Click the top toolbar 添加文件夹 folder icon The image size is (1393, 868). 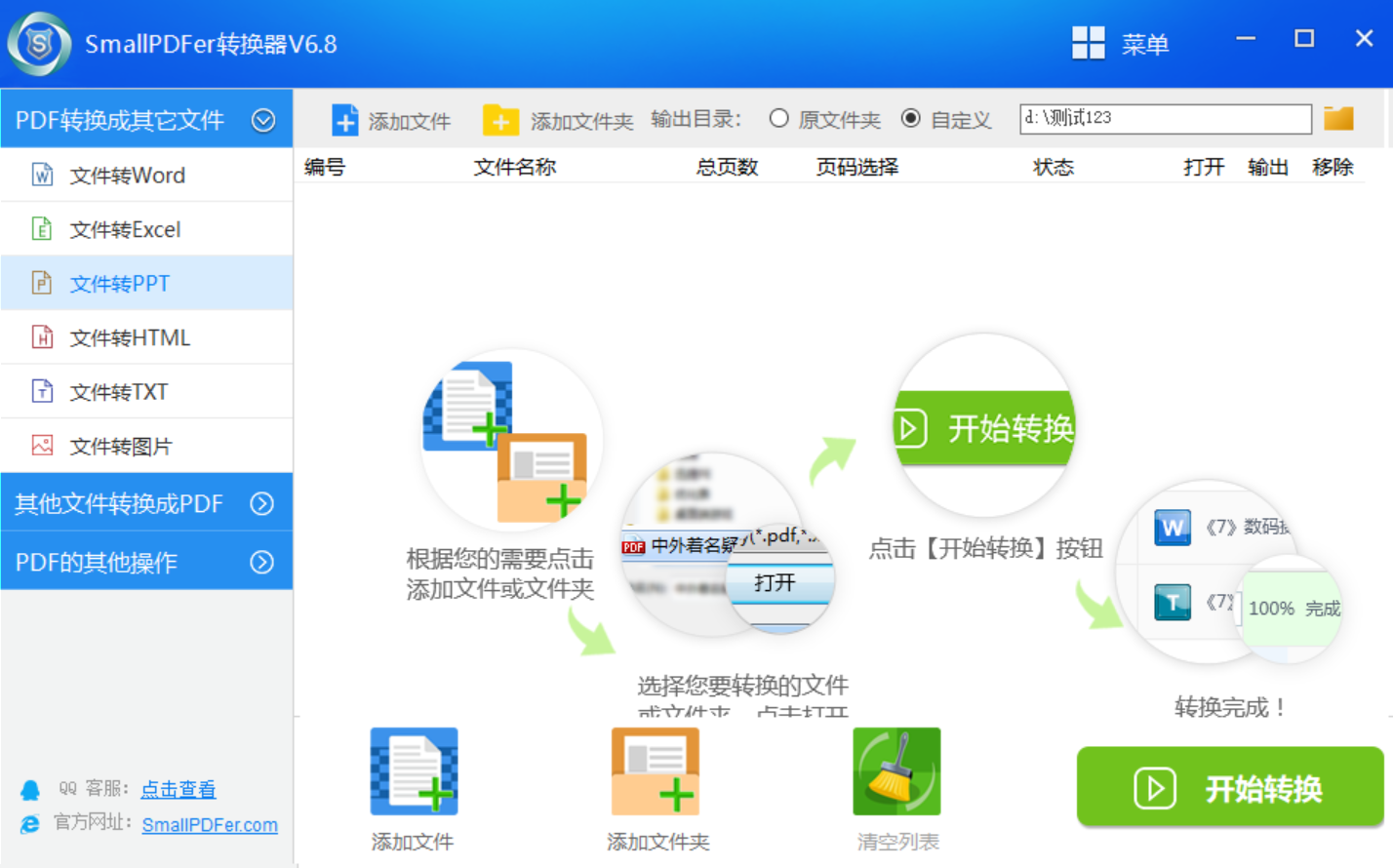[x=500, y=120]
